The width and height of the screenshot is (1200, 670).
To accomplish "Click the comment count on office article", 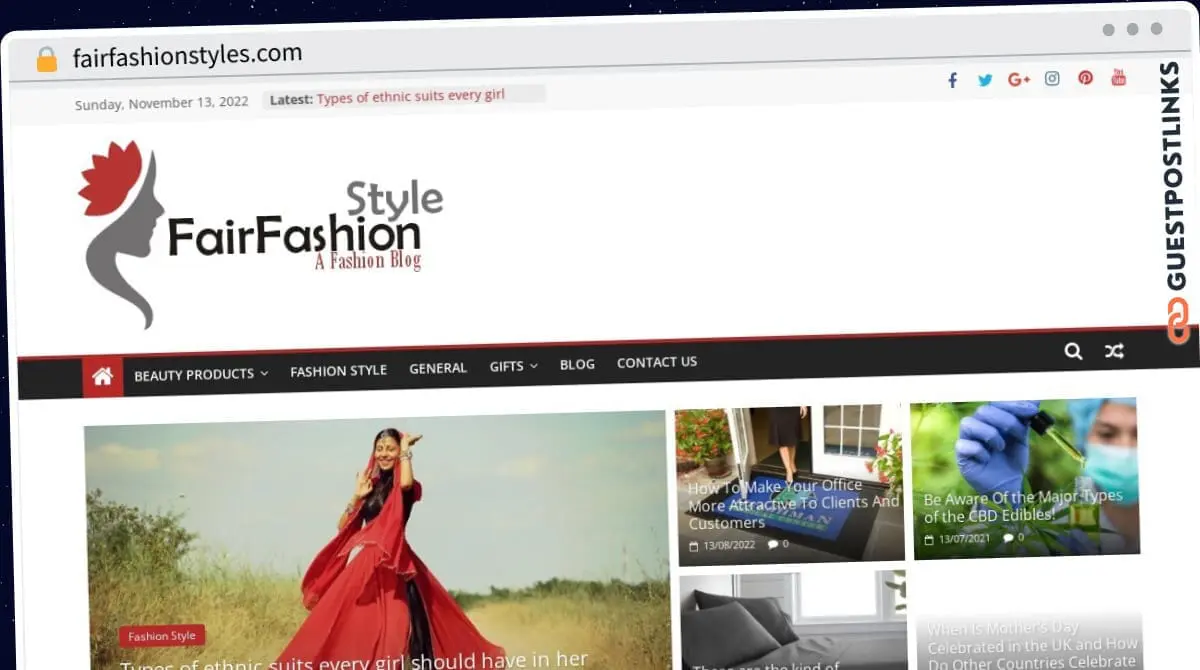I will click(x=778, y=545).
